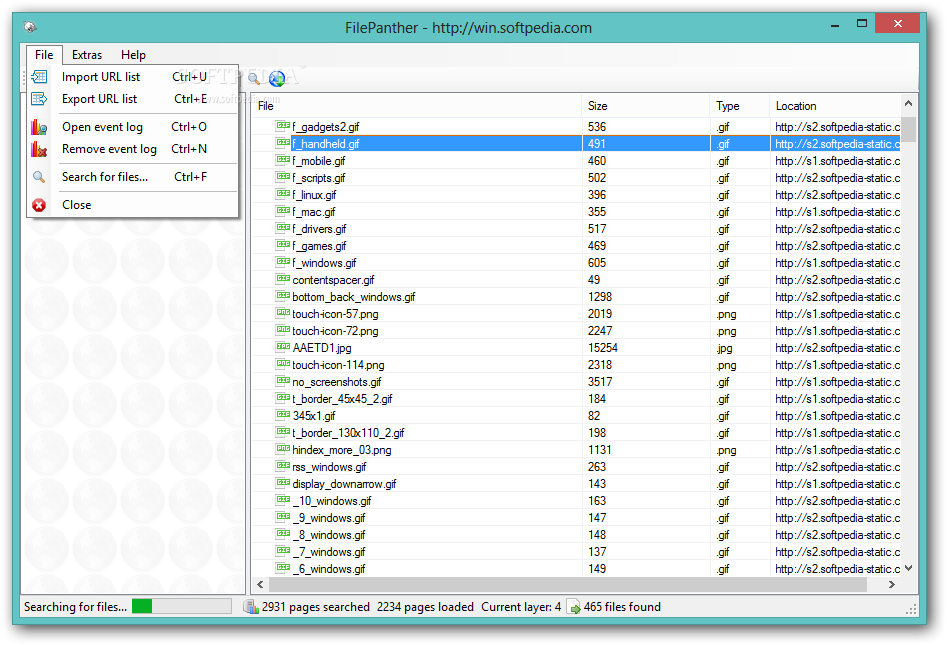
Task: Click gif icon beside contentspacer.gif
Action: tap(283, 279)
